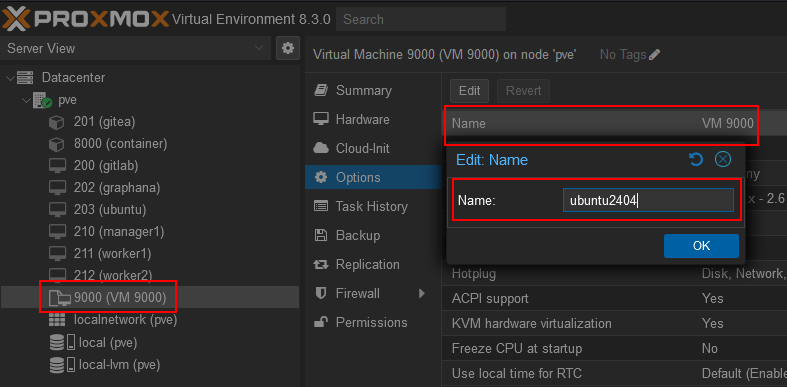Collapse the Datacenter tree node

tap(10, 78)
